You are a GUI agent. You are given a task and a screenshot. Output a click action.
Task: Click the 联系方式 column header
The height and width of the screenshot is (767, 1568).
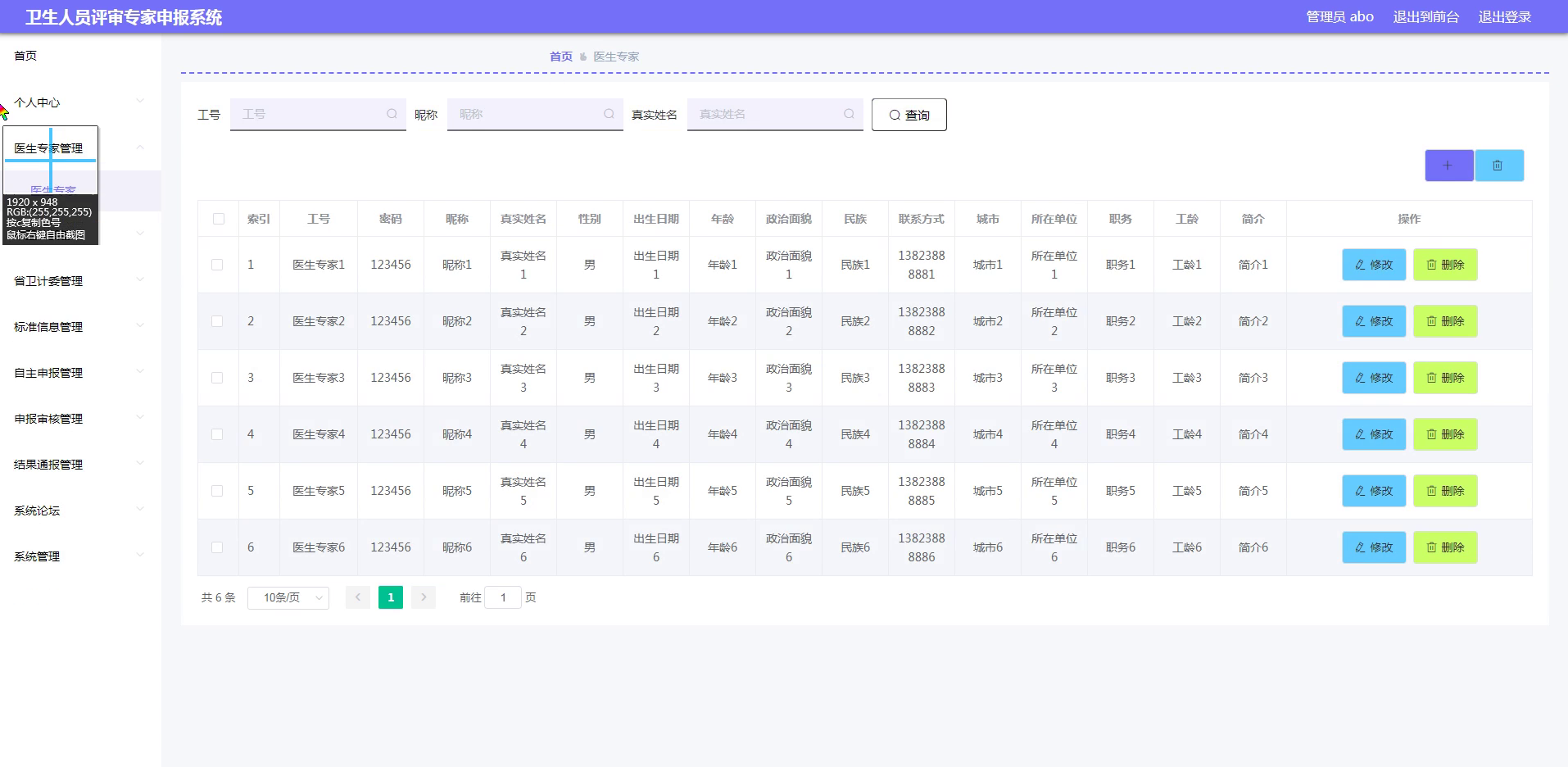(922, 219)
